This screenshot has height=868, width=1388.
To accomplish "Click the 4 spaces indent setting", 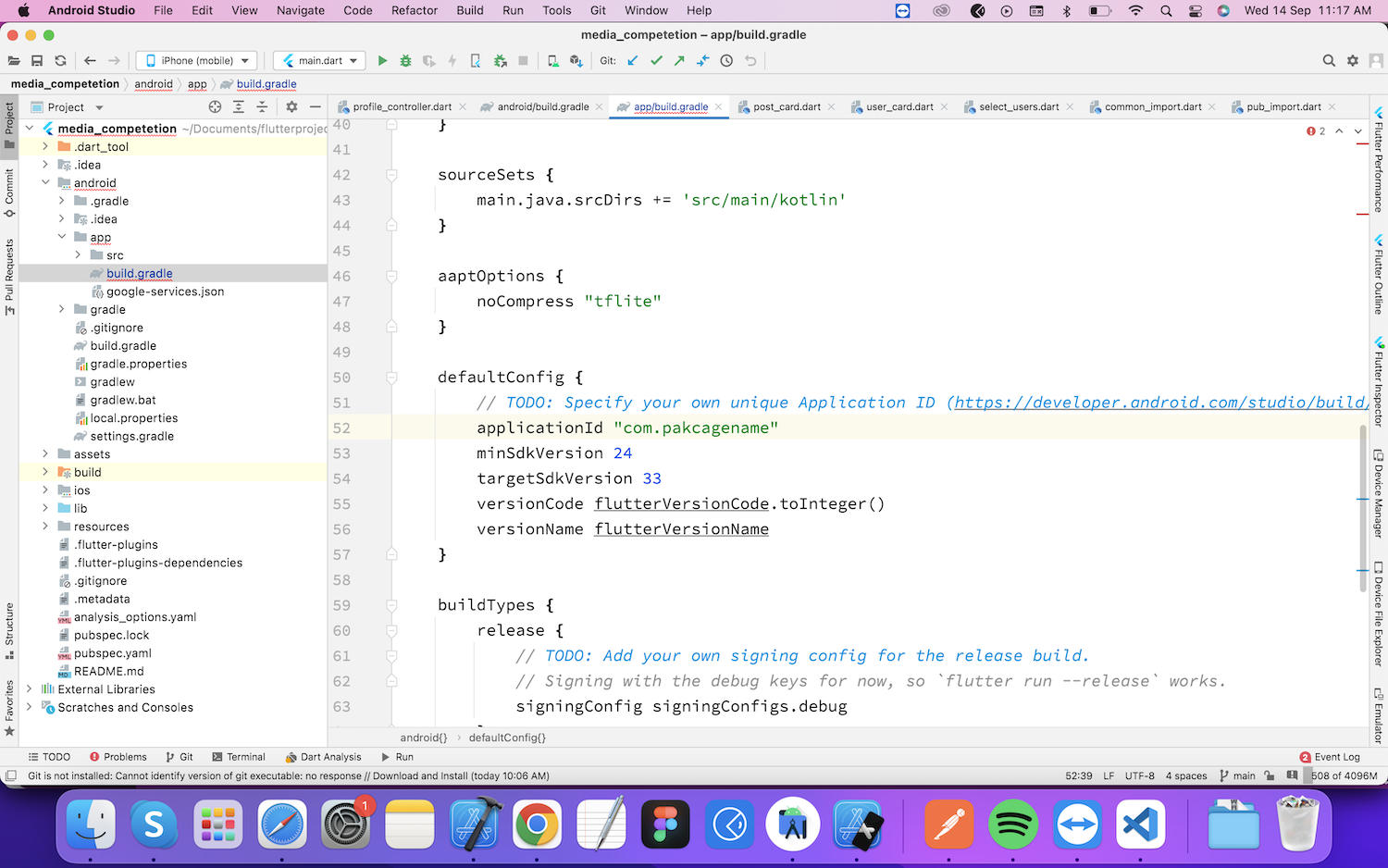I will coord(1186,775).
